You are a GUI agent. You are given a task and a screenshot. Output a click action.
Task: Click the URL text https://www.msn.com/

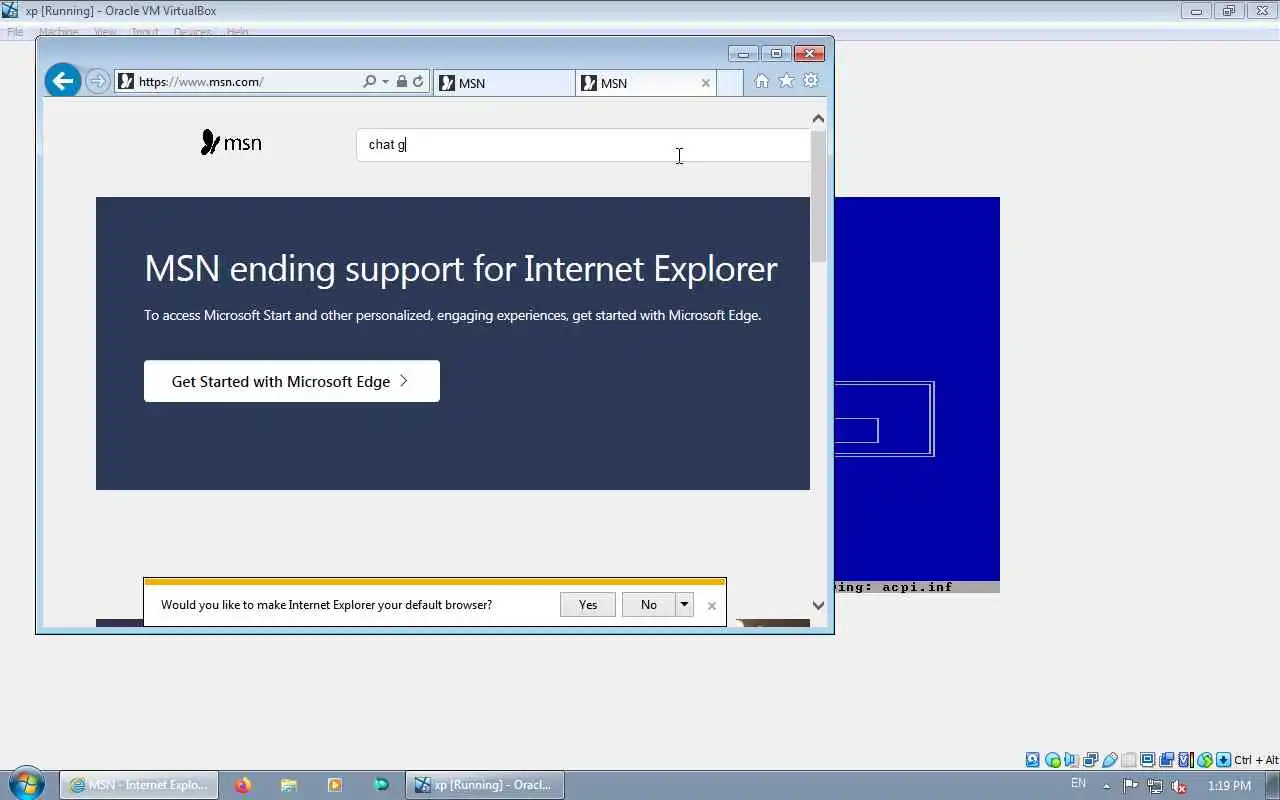pyautogui.click(x=201, y=82)
